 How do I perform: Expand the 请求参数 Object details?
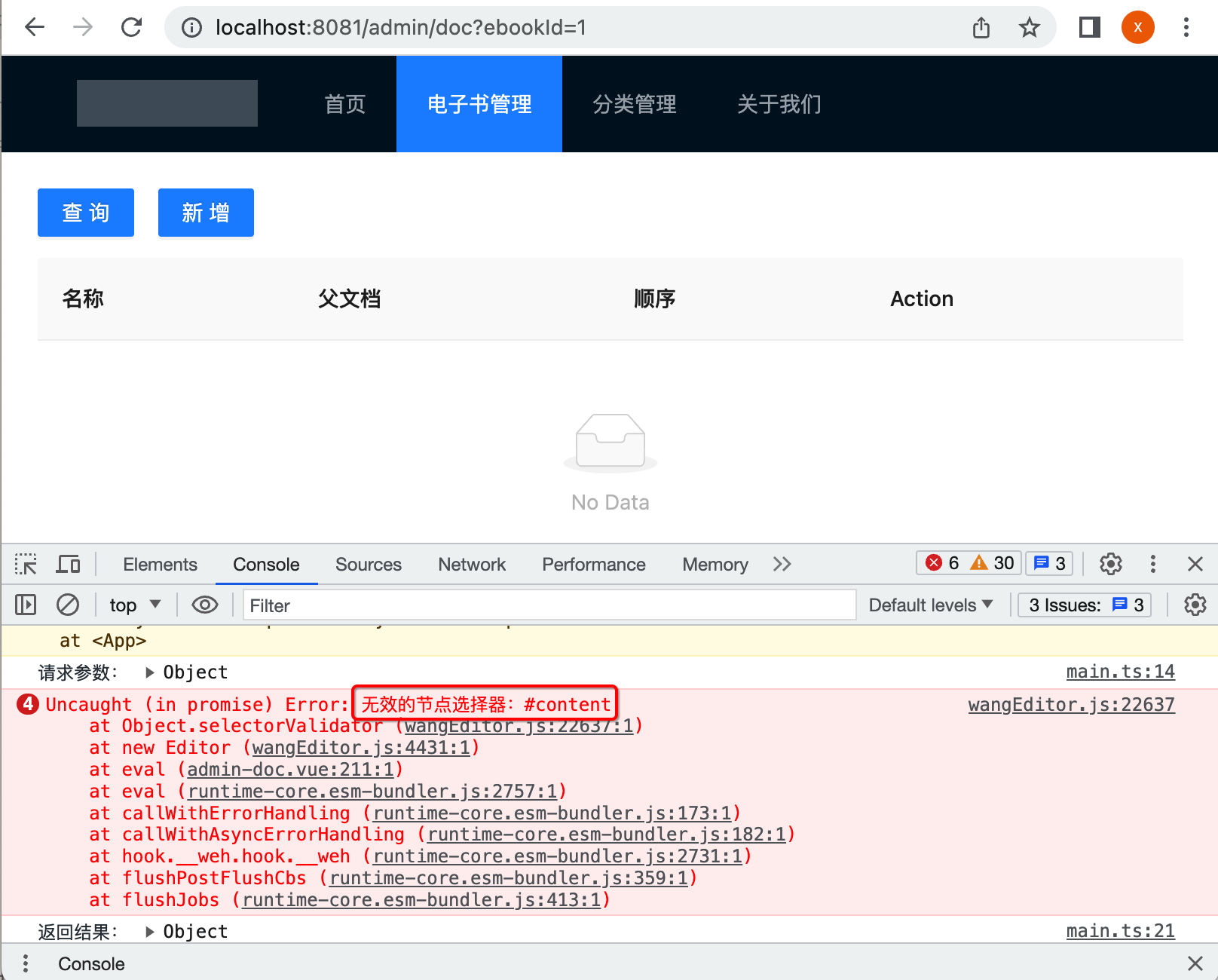[x=148, y=672]
